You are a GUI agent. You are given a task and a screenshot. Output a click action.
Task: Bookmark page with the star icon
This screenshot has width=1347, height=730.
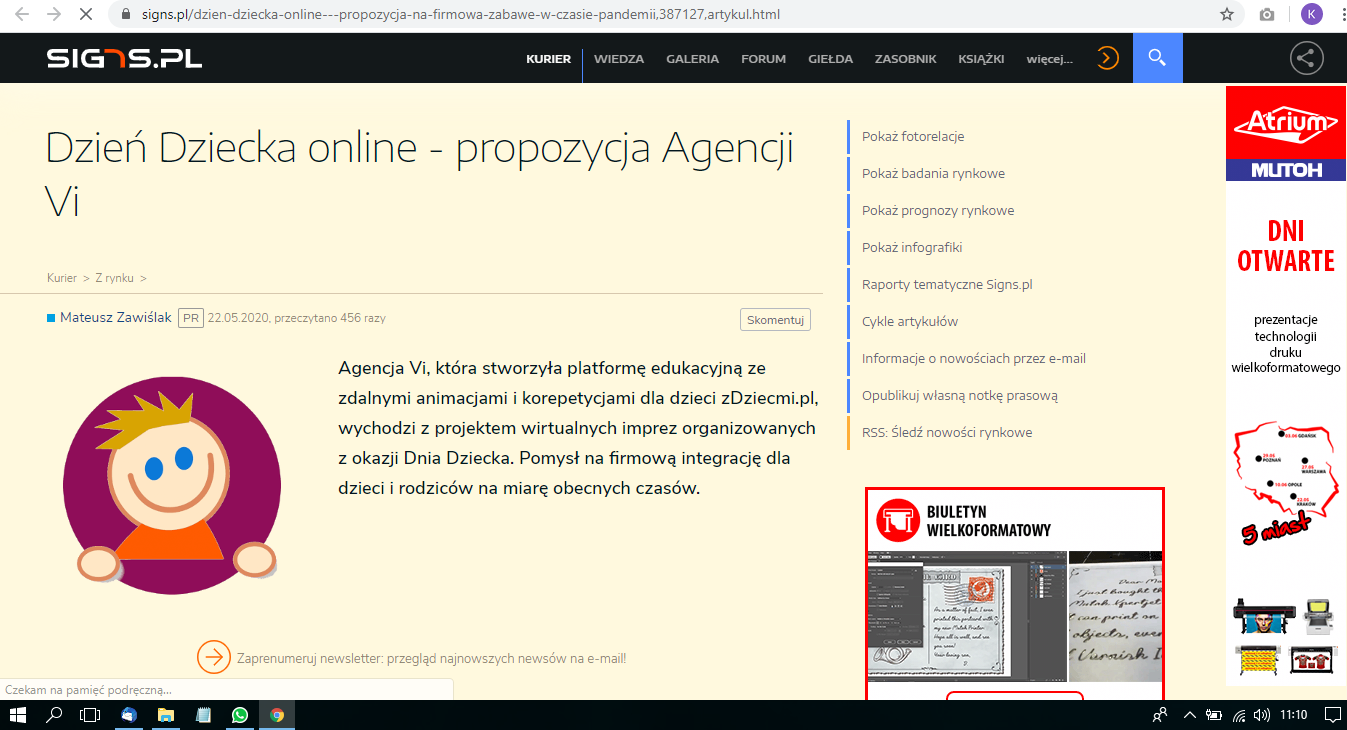pyautogui.click(x=1227, y=15)
